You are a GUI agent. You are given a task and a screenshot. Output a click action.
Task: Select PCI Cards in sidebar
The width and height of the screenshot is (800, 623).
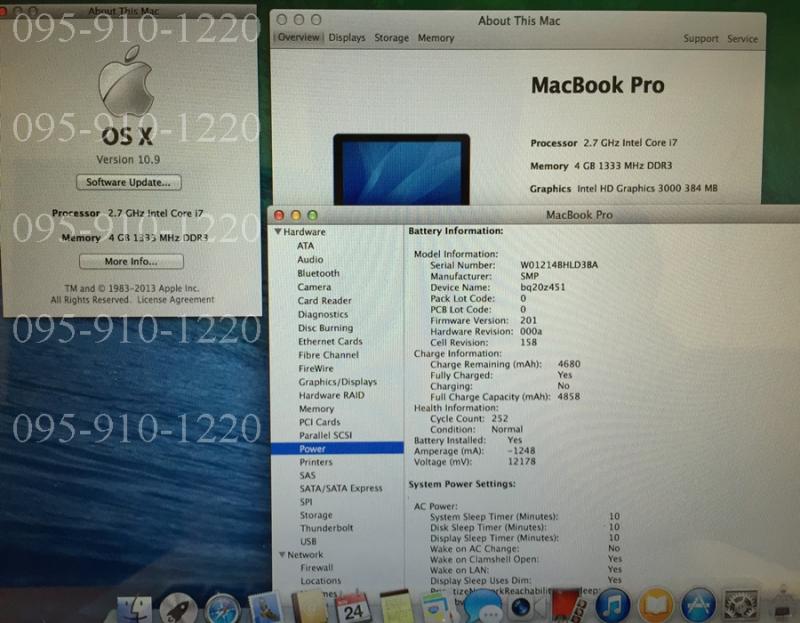click(x=319, y=422)
